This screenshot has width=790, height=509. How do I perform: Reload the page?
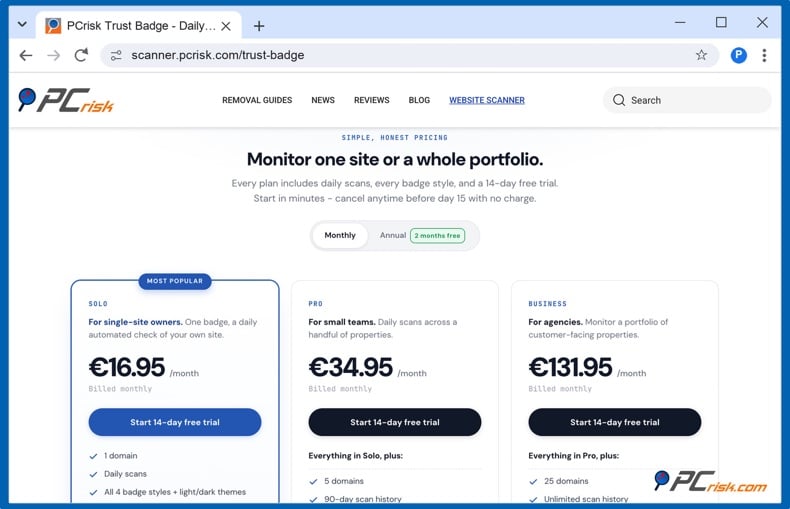(x=81, y=55)
